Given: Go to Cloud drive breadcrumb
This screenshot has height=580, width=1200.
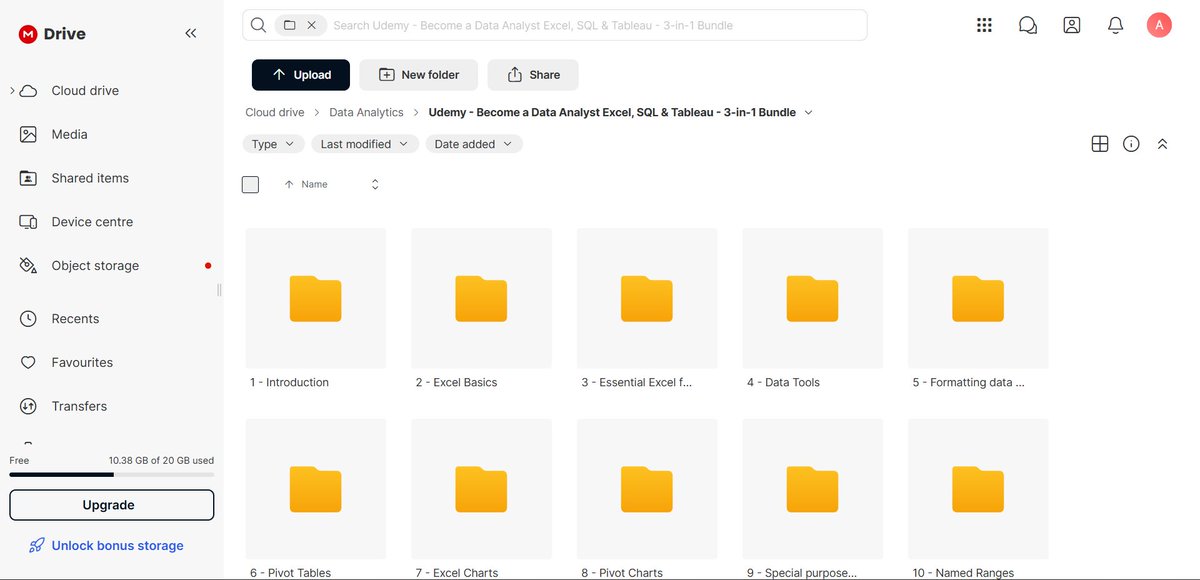Looking at the screenshot, I should click(x=275, y=113).
